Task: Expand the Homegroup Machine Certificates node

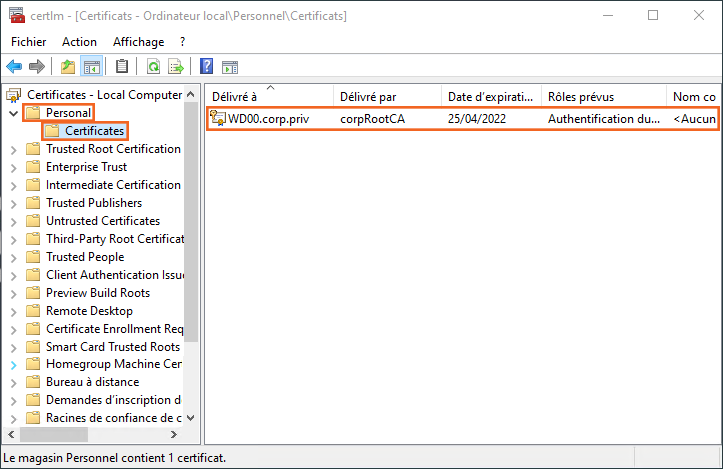Action: pyautogui.click(x=13, y=365)
